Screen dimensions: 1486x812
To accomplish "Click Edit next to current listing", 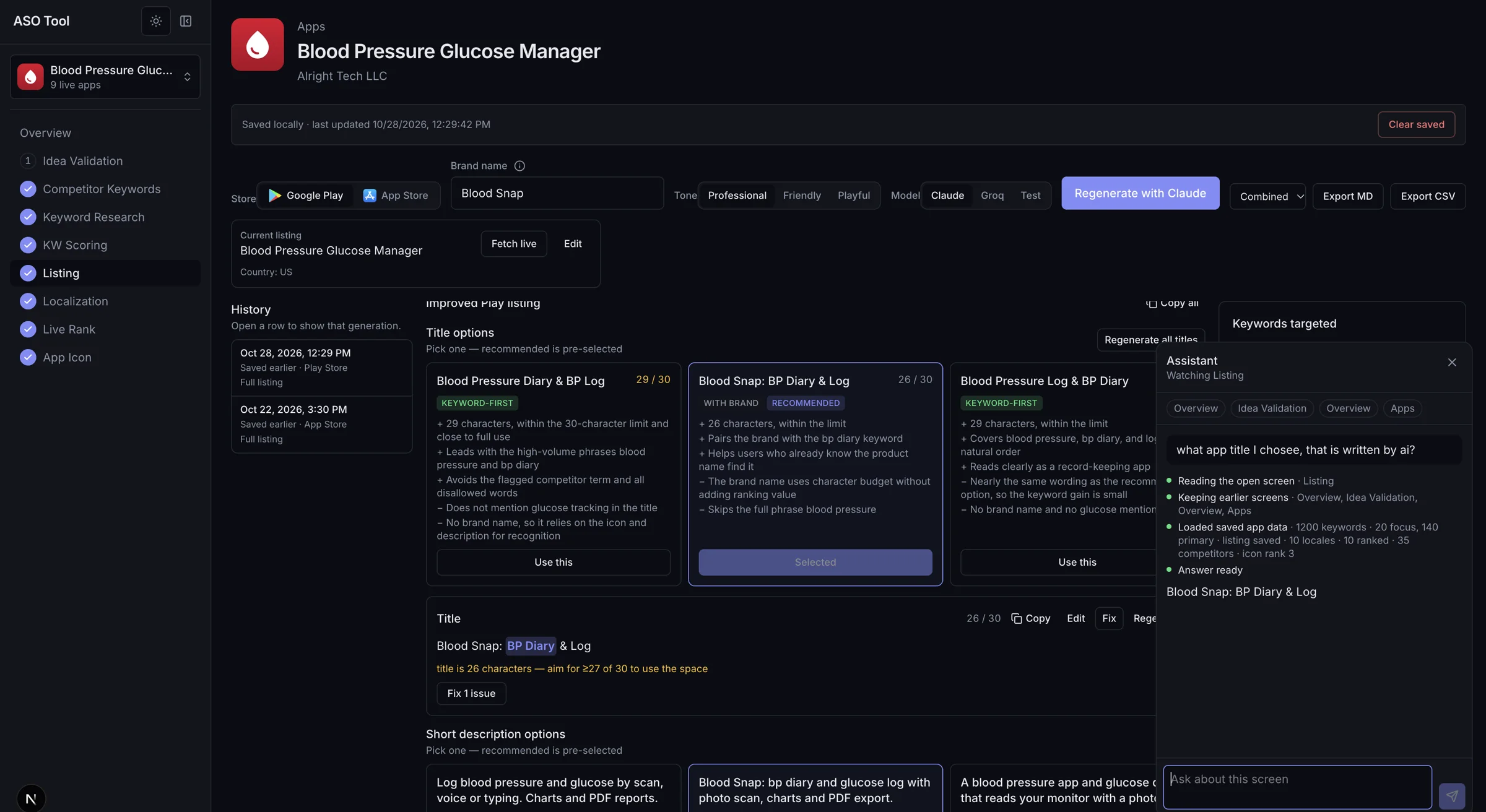I will [573, 244].
